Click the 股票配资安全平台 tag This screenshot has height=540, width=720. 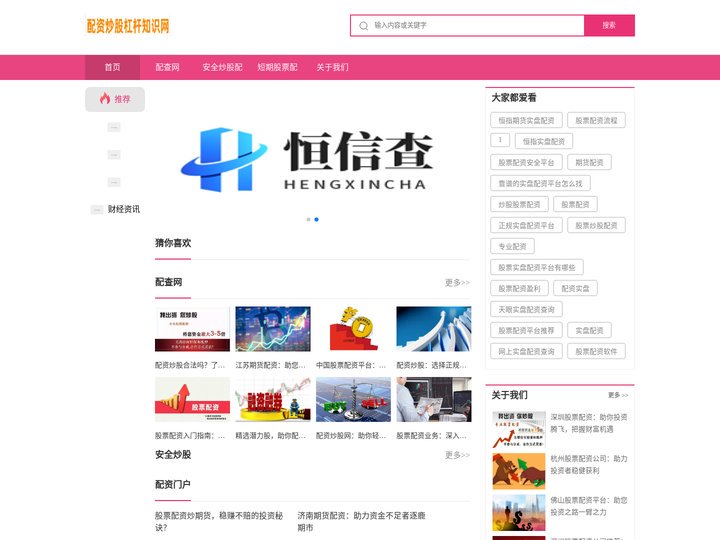tap(526, 163)
